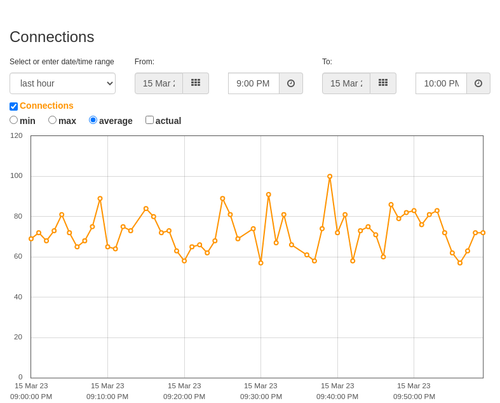Select the max radio button
The image size is (500, 403).
pyautogui.click(x=52, y=120)
